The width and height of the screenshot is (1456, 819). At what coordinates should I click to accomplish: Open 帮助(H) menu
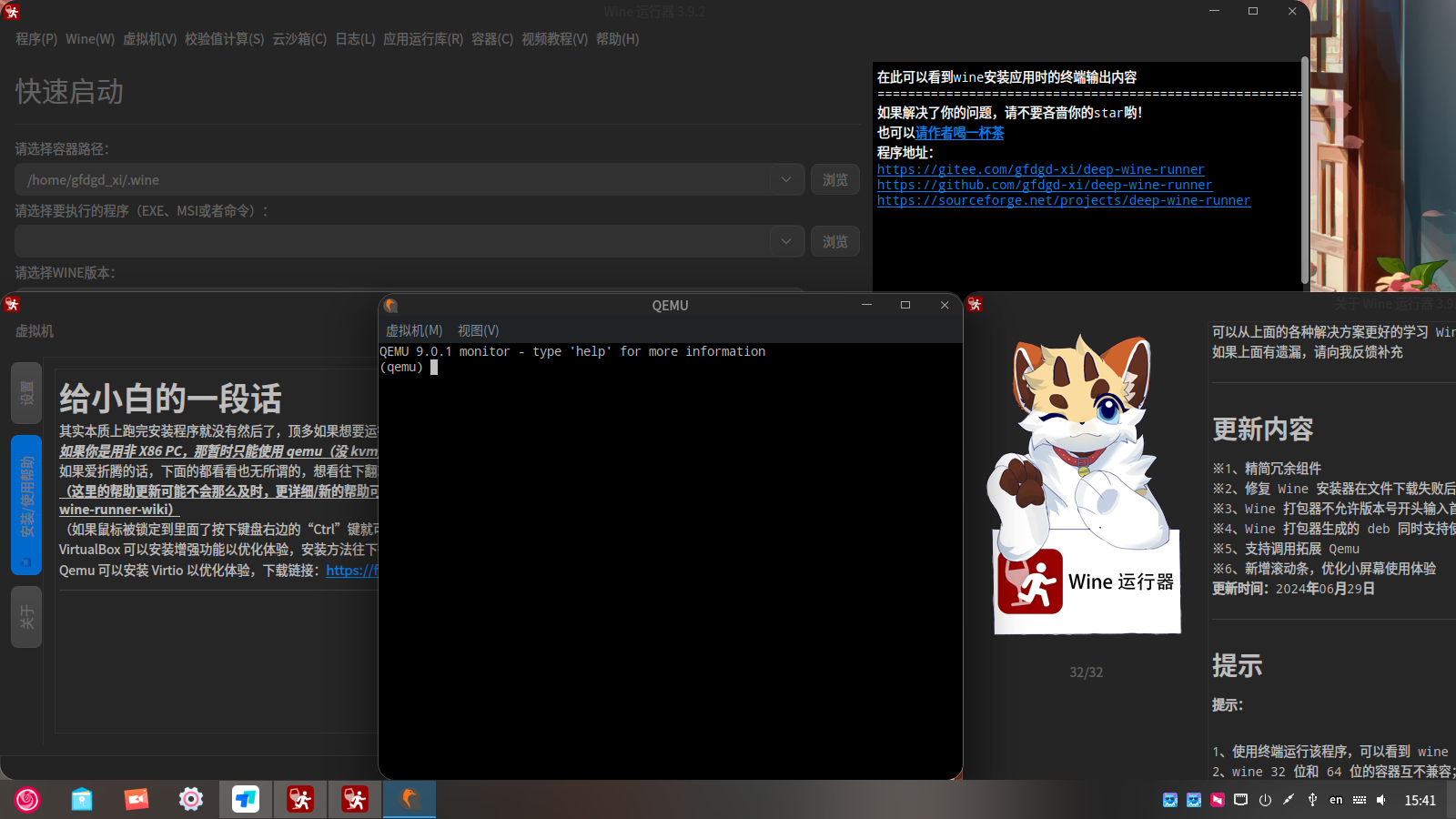pos(618,39)
